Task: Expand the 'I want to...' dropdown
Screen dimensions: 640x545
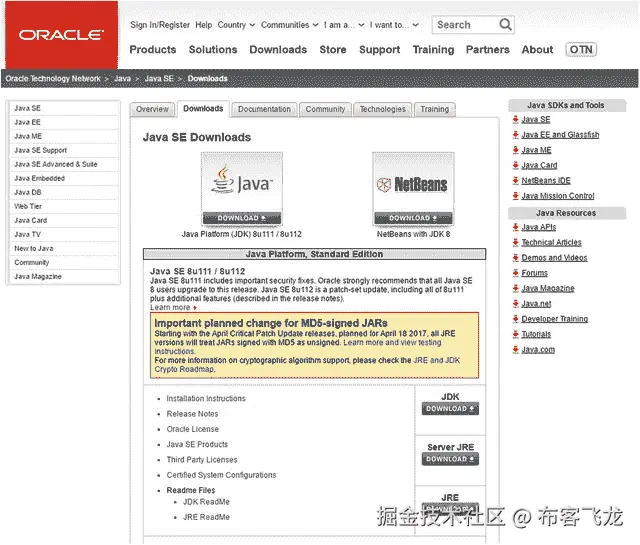Action: [x=394, y=25]
